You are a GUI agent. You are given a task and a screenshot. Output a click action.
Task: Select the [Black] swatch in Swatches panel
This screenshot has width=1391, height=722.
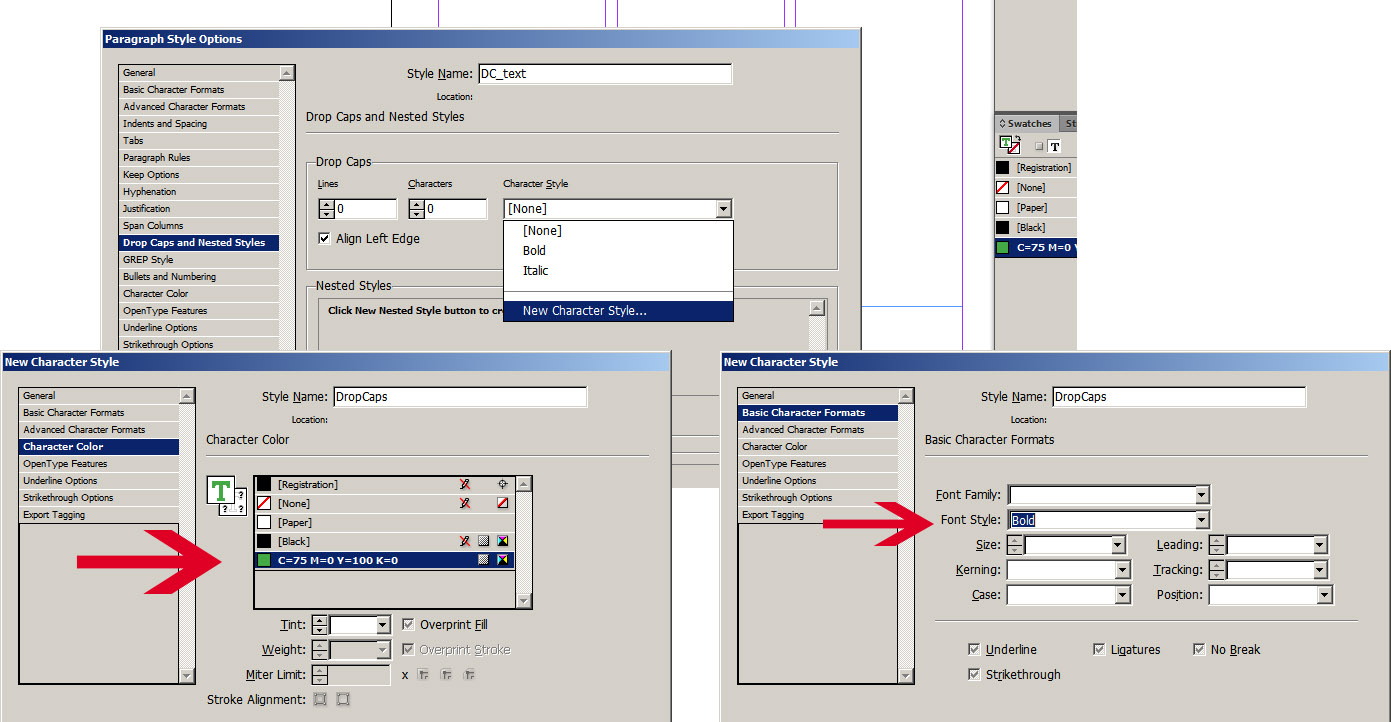click(1035, 228)
